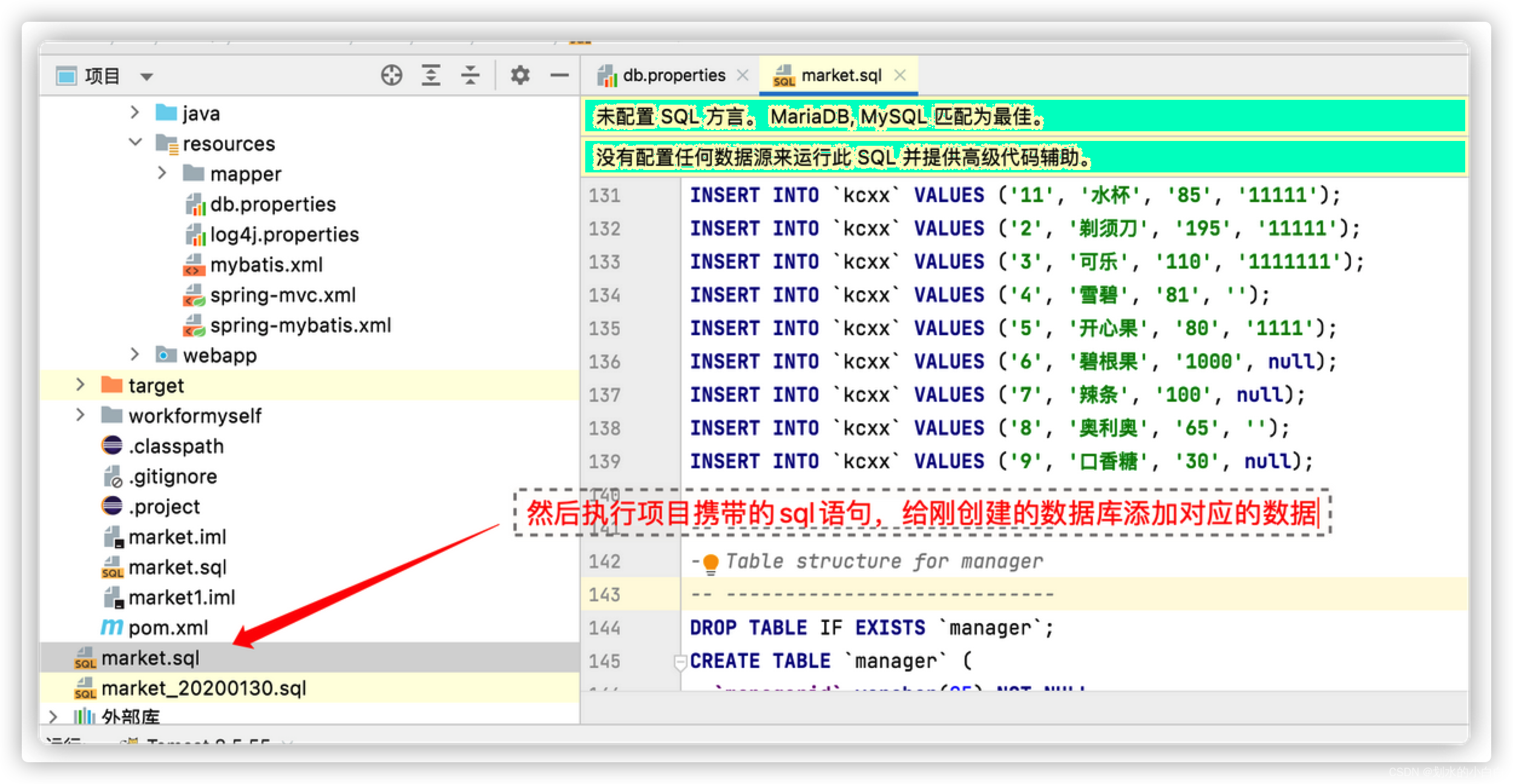Click the INSERT statement with '可乐'
Screen dimensions: 1513x784
click(1027, 262)
